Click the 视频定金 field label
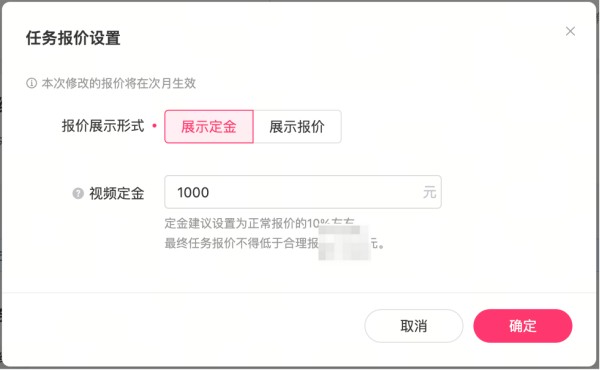600x370 pixels. point(117,193)
